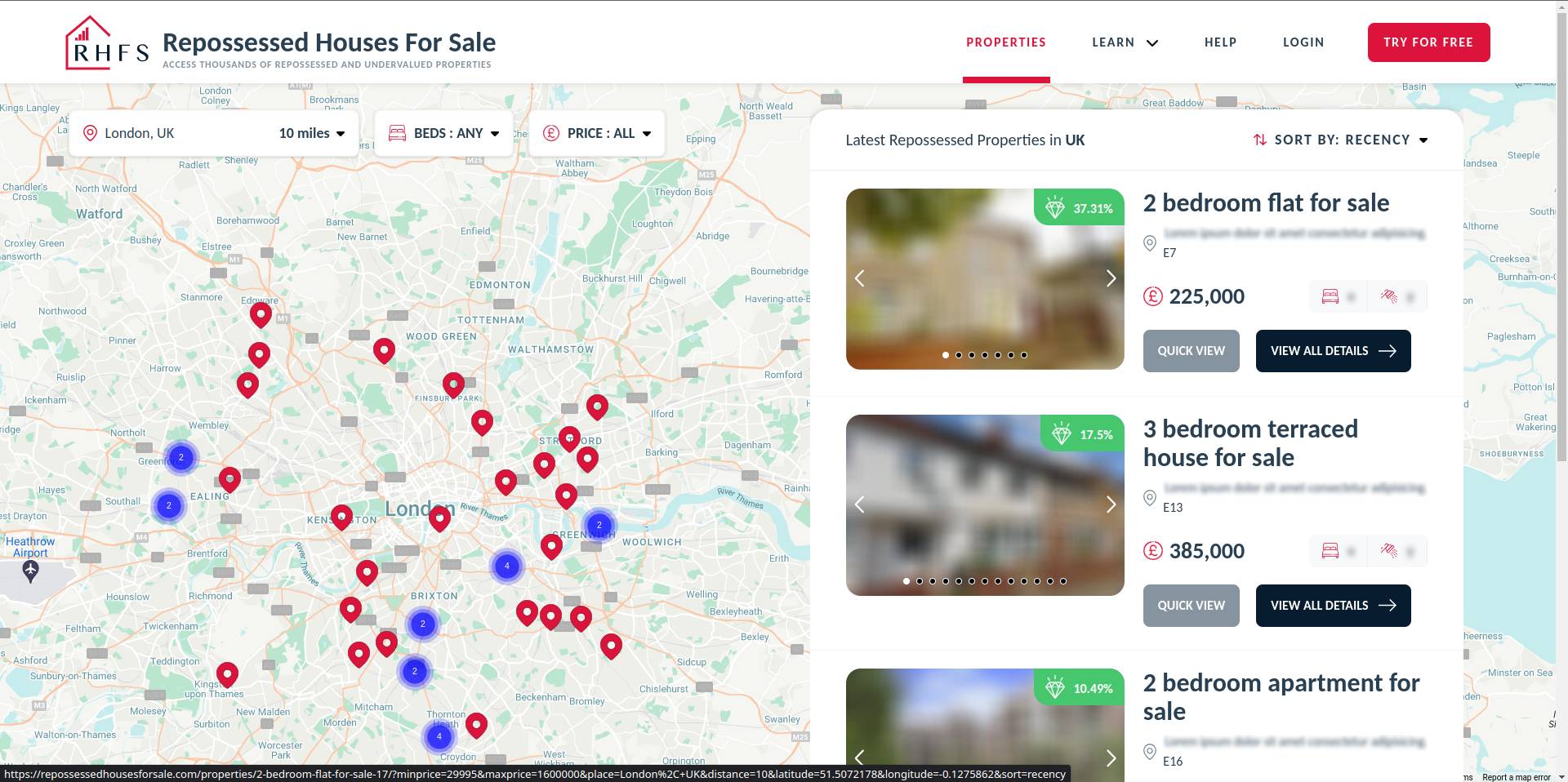Click the TRY FOR FREE button
The width and height of the screenshot is (1568, 782).
(x=1428, y=42)
